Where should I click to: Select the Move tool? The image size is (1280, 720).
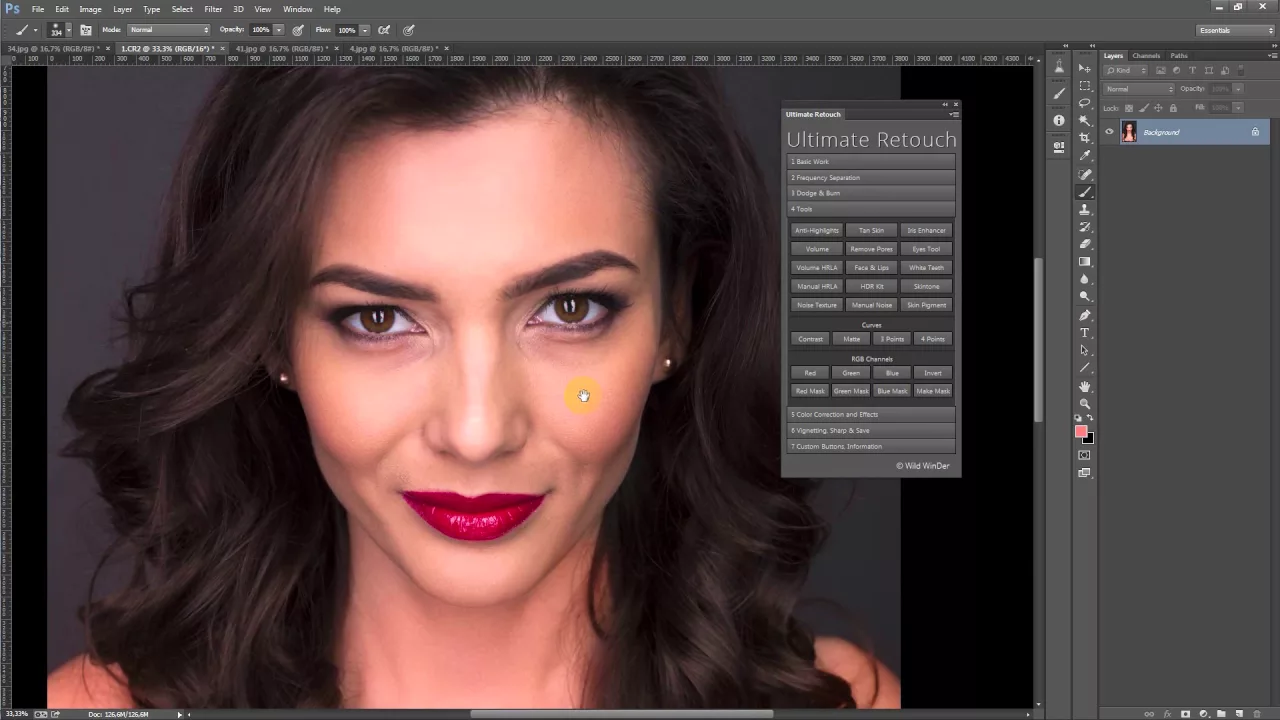[x=1085, y=68]
